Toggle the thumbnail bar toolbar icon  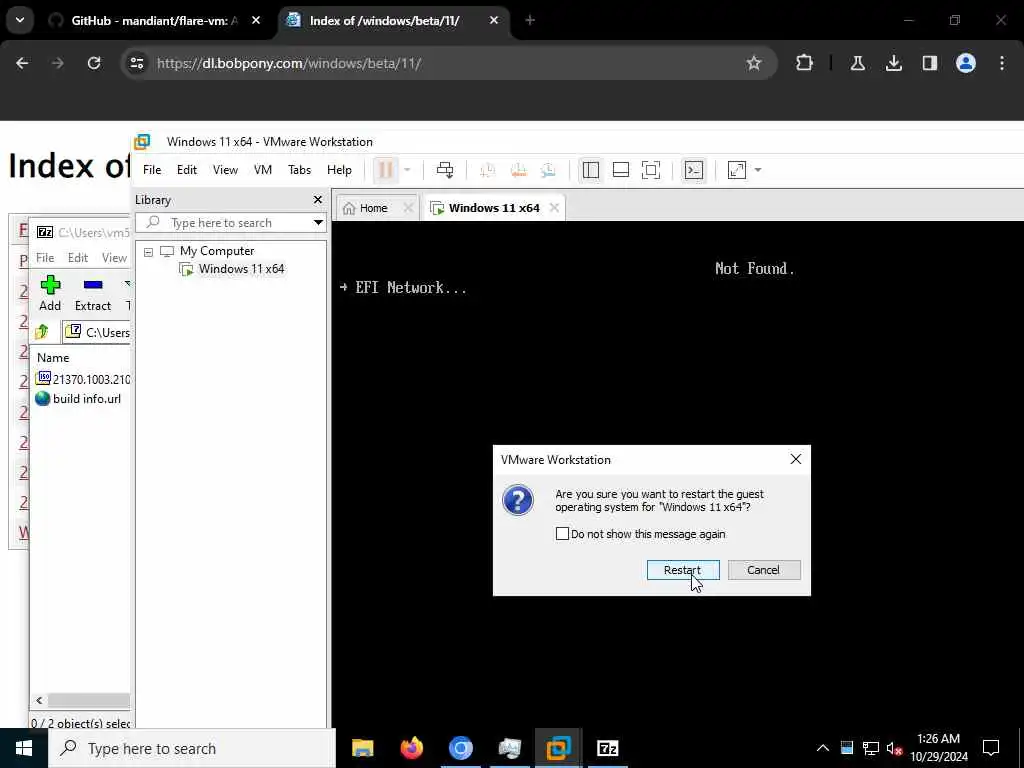620,170
